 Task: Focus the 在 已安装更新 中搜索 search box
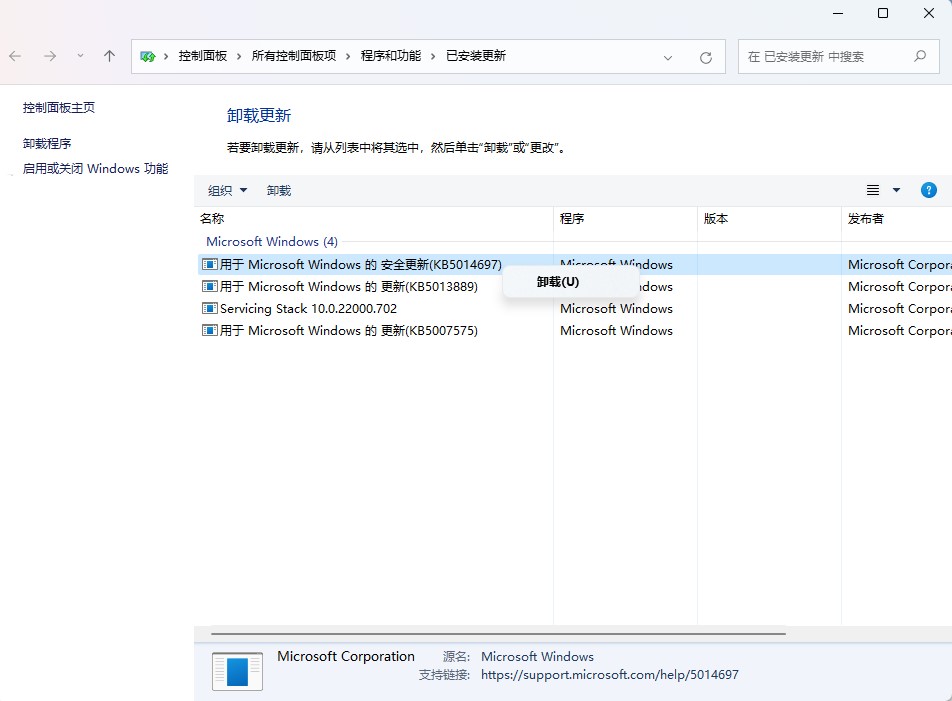click(838, 56)
